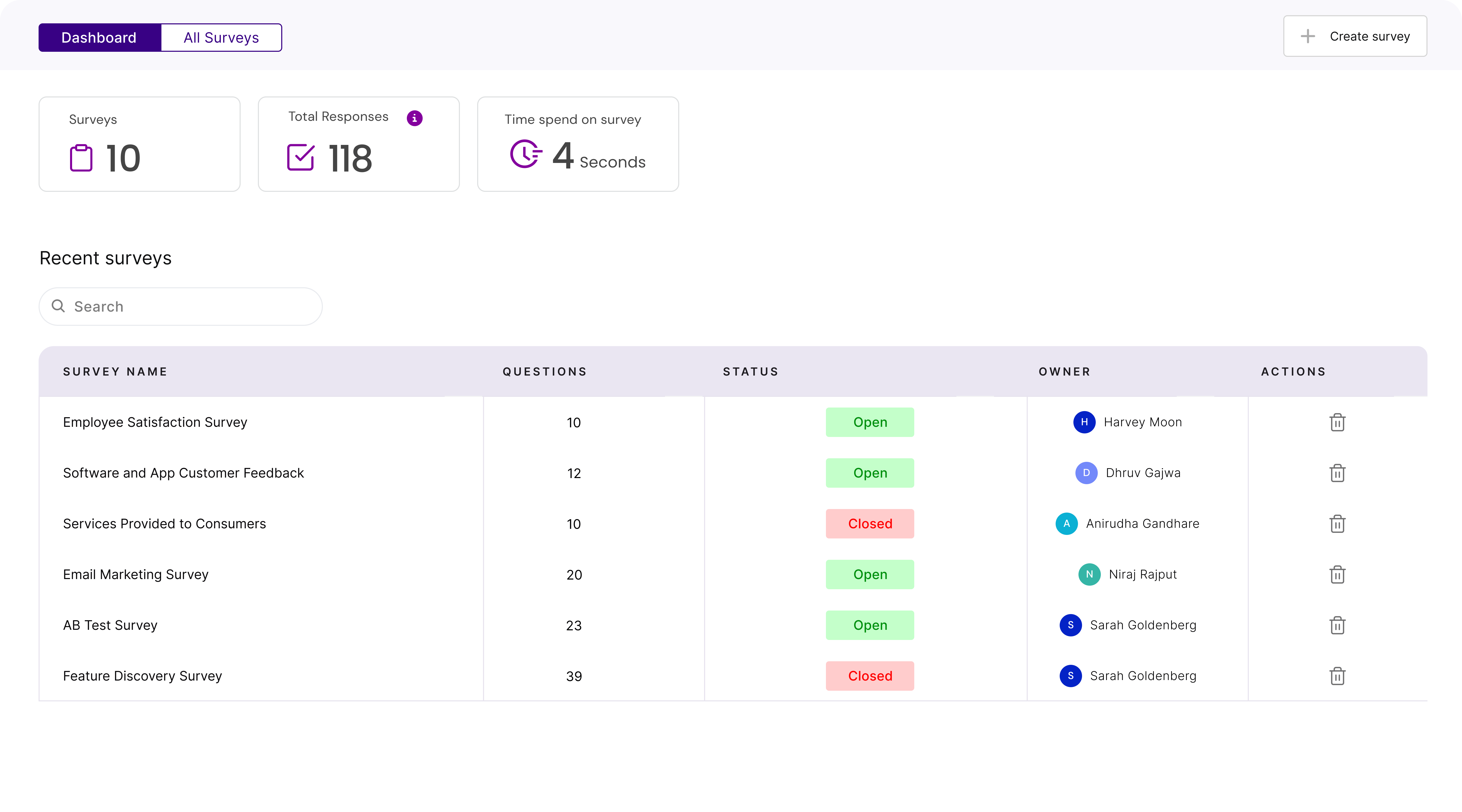This screenshot has width=1462, height=812.
Task: Click the Surveys count 10
Action: (x=123, y=158)
